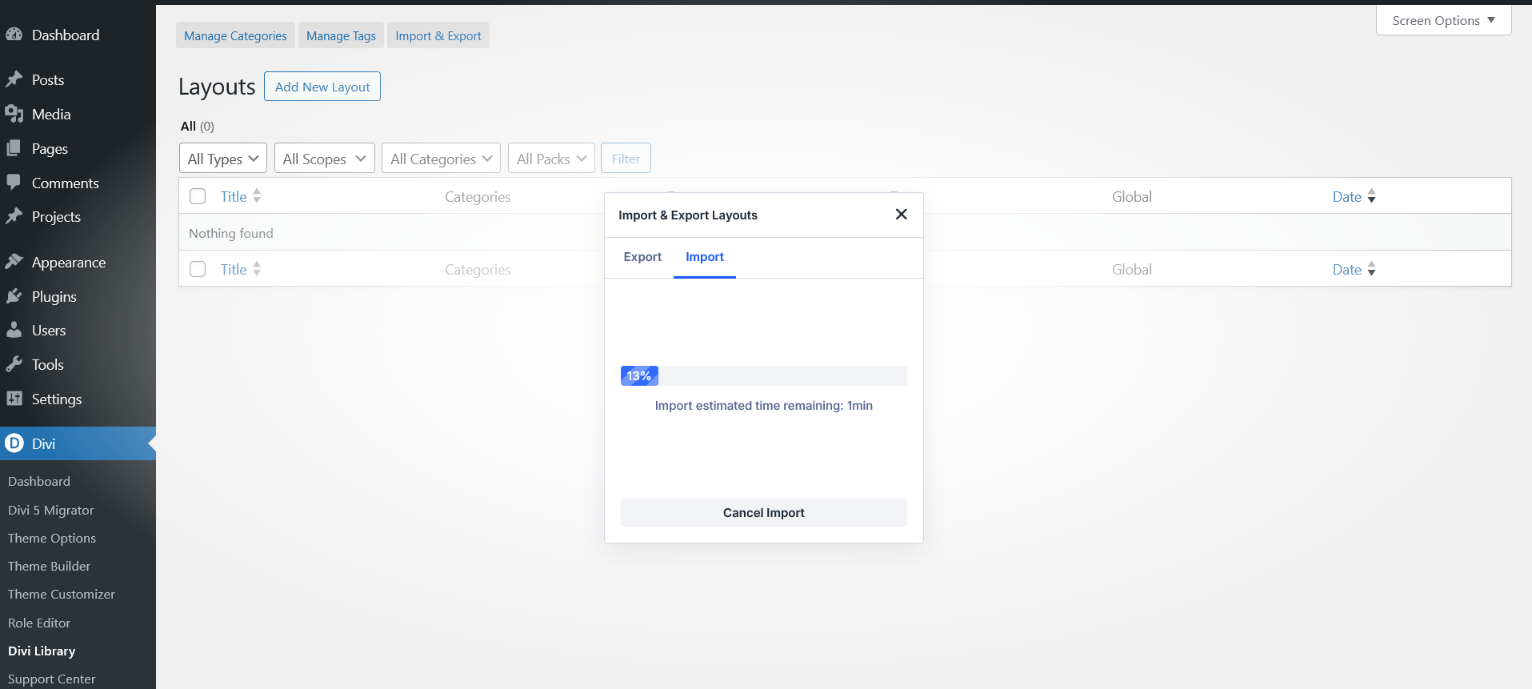The height and width of the screenshot is (689, 1532).
Task: Click 'Import estimated time remaining: 1min' text
Action: pos(764,406)
